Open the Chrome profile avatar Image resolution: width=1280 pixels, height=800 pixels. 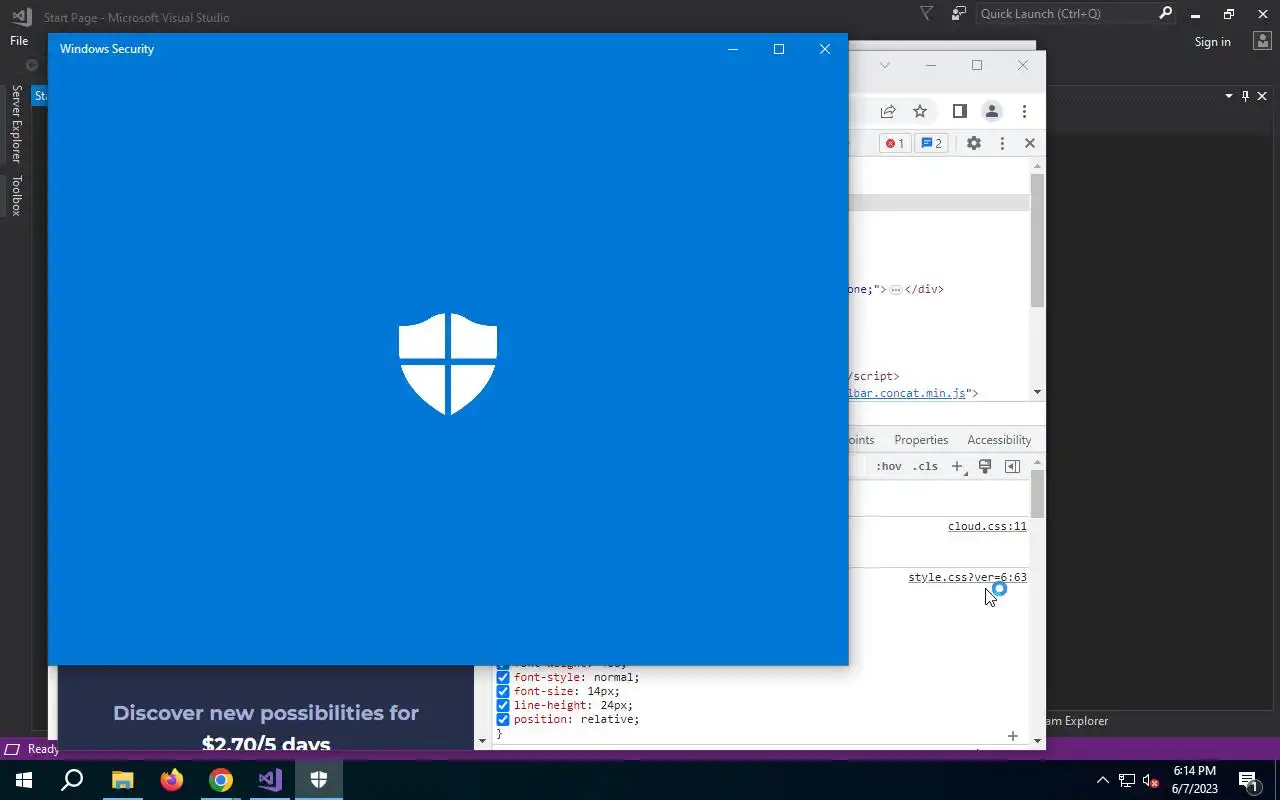click(991, 111)
